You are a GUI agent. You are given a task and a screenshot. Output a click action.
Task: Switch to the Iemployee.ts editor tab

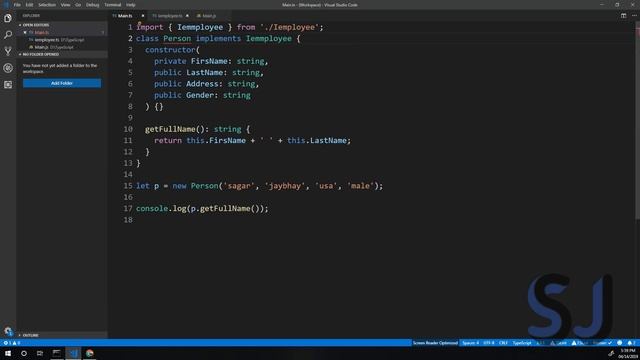(x=170, y=16)
